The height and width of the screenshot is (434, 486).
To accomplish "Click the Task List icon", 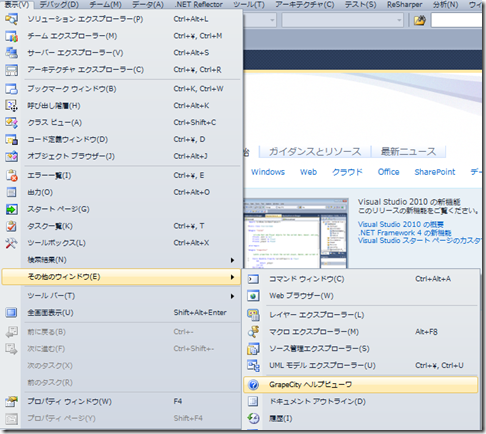I will pos(11,226).
